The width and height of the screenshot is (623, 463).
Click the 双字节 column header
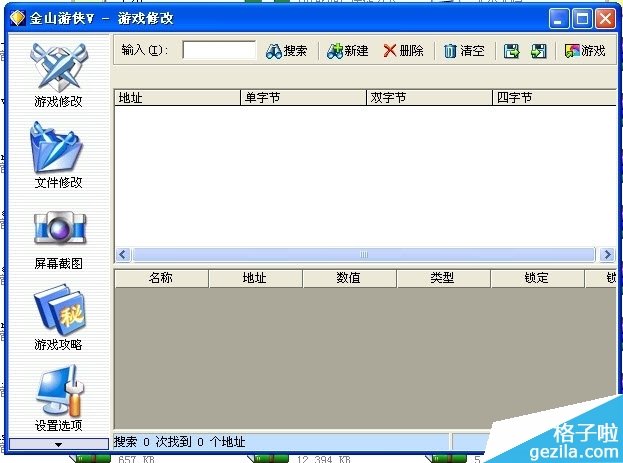pos(429,98)
